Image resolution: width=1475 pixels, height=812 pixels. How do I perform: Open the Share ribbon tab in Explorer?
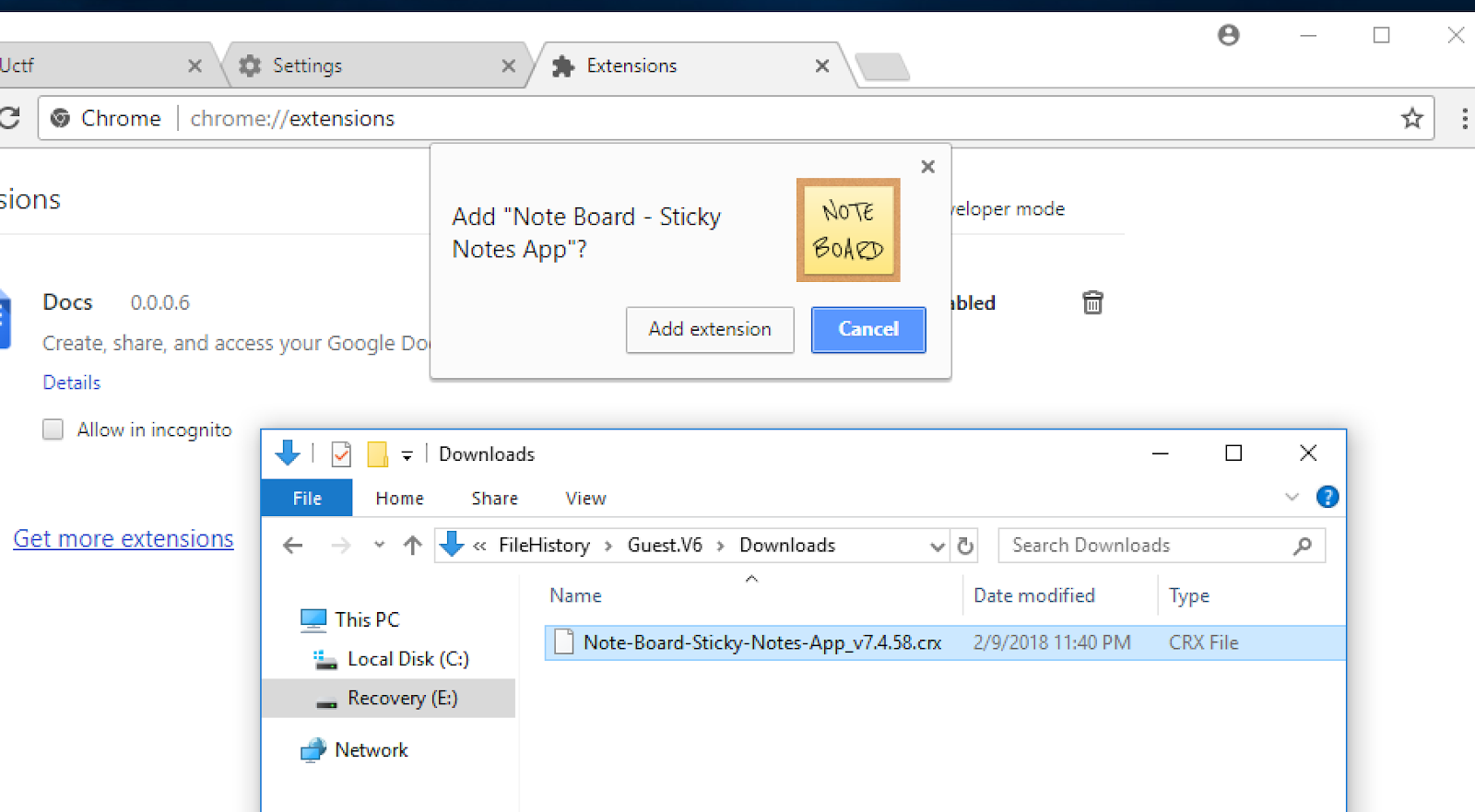(x=494, y=498)
